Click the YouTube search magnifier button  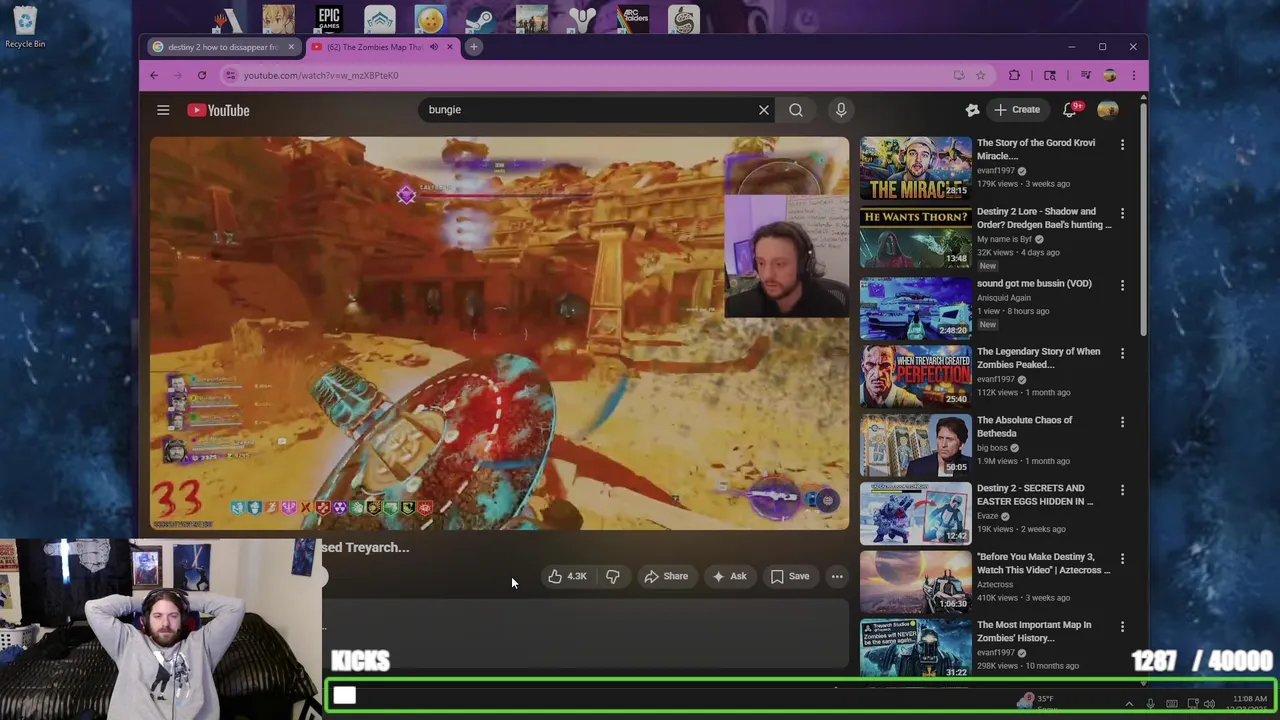796,110
